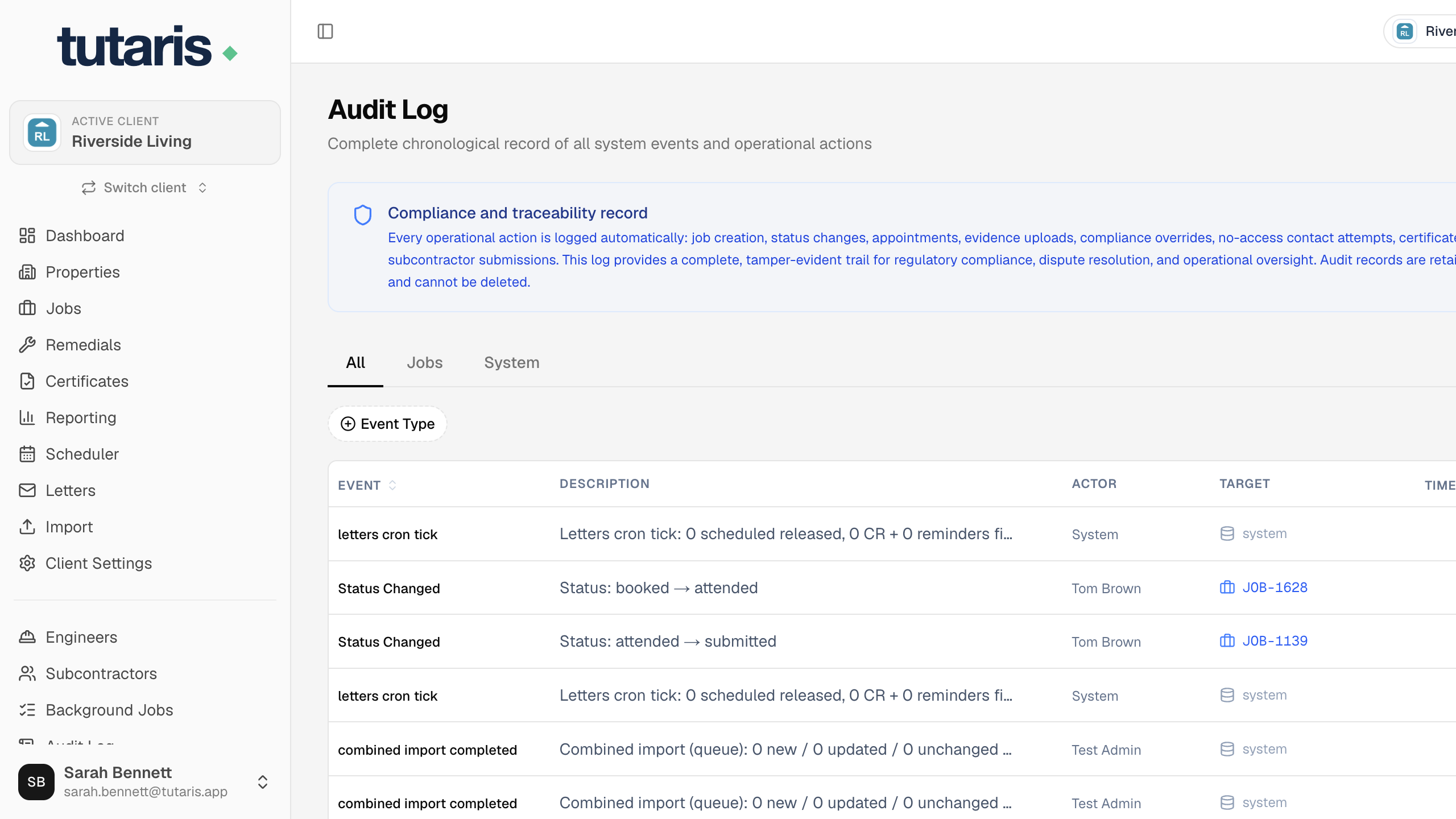Click the Scheduler calendar icon
This screenshot has width=1456, height=819.
coord(27,454)
